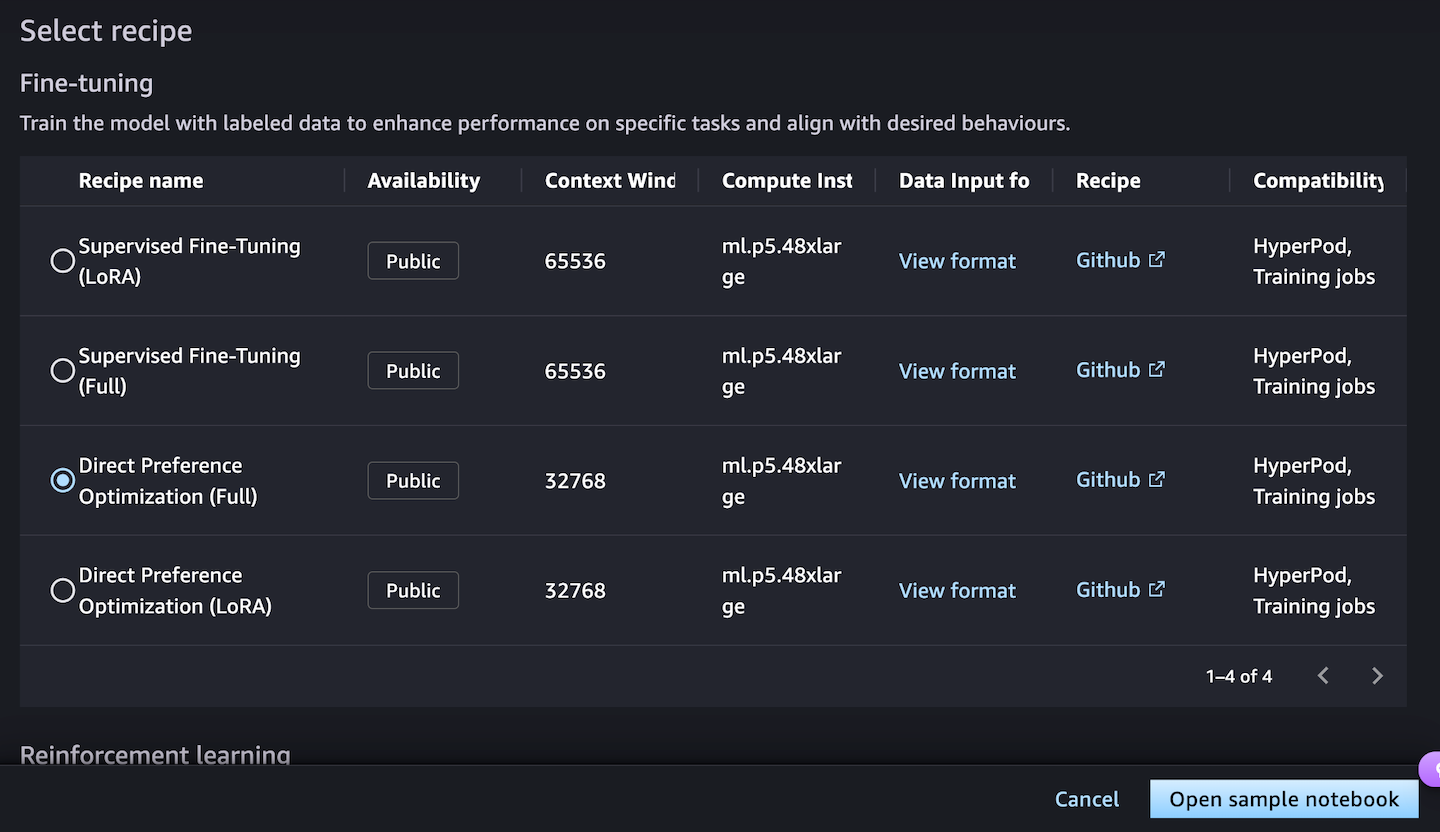Click external link icon for Supervised Full Github
Image resolution: width=1440 pixels, height=832 pixels.
[x=1157, y=370]
